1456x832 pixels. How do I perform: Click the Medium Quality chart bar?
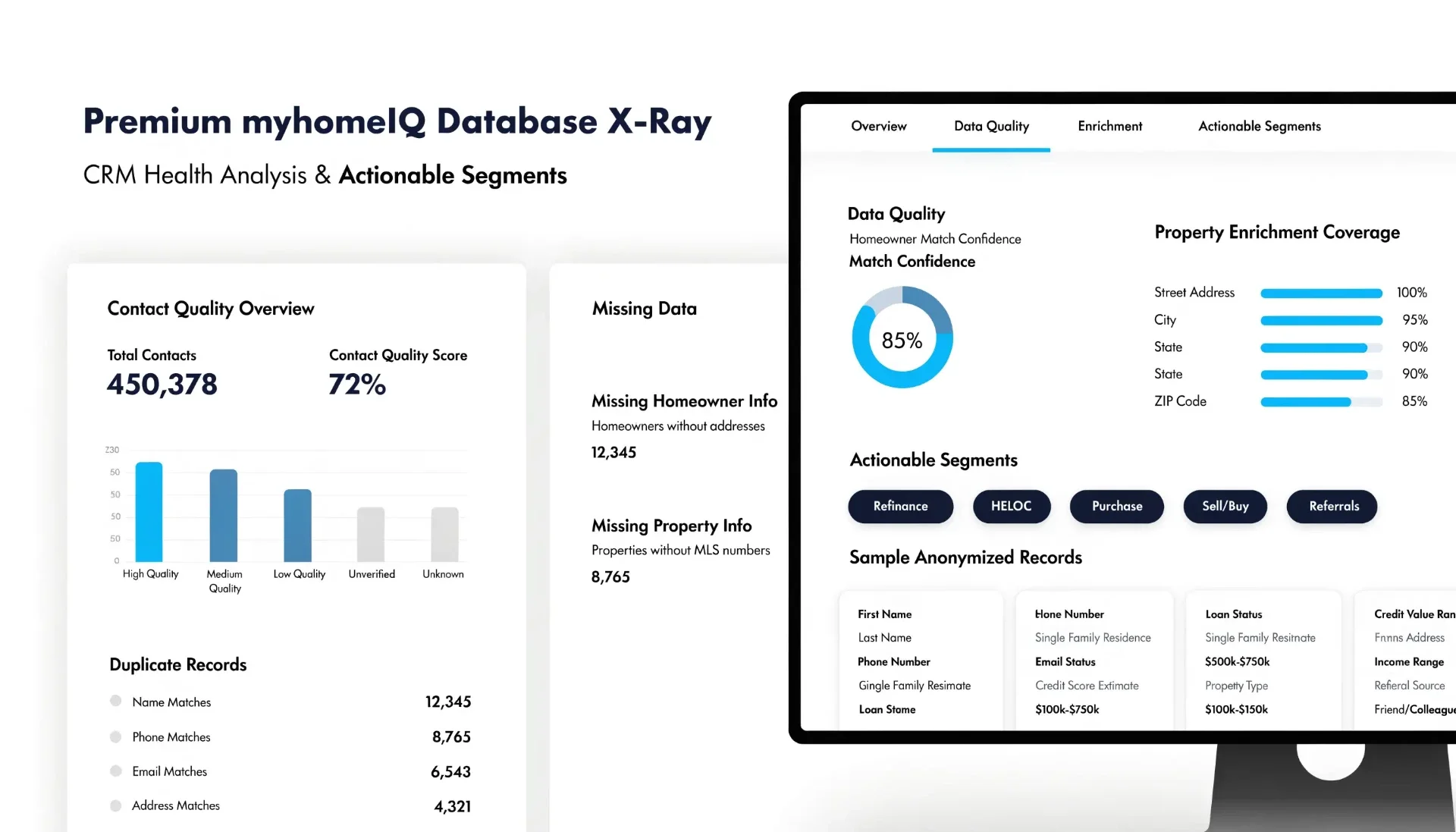pyautogui.click(x=223, y=516)
